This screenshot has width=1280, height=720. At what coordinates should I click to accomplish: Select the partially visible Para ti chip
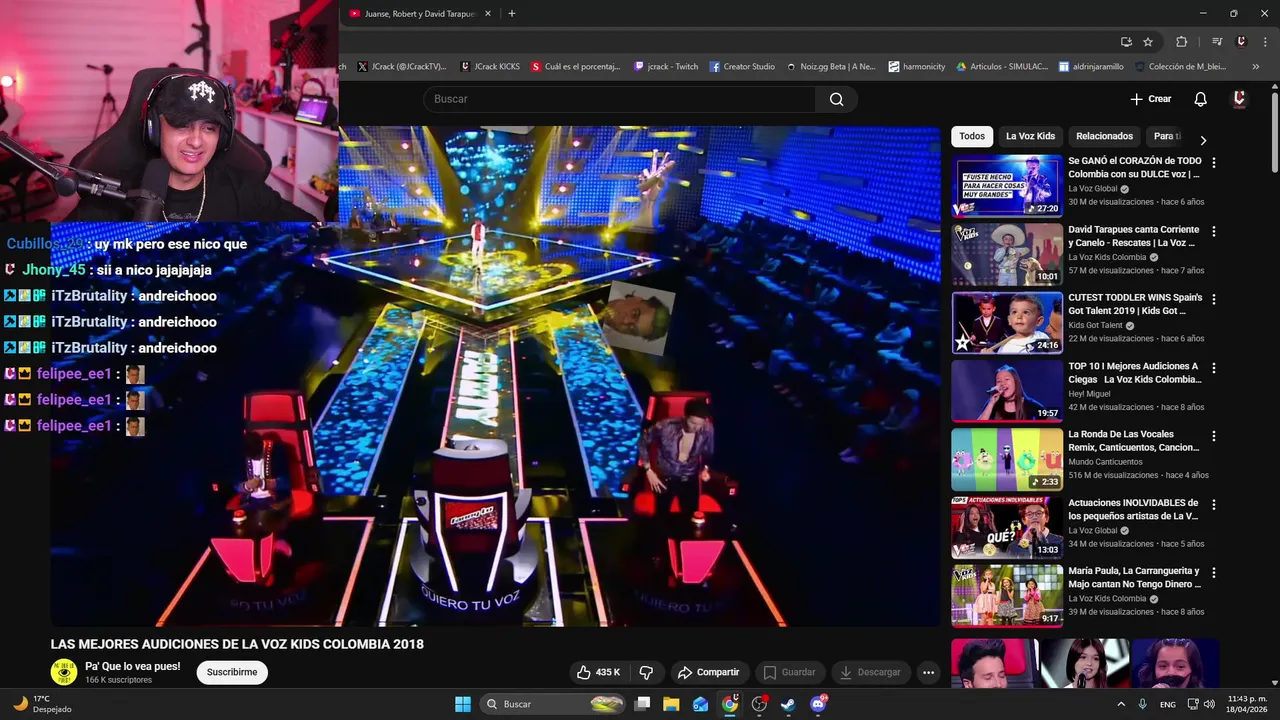tap(1165, 136)
